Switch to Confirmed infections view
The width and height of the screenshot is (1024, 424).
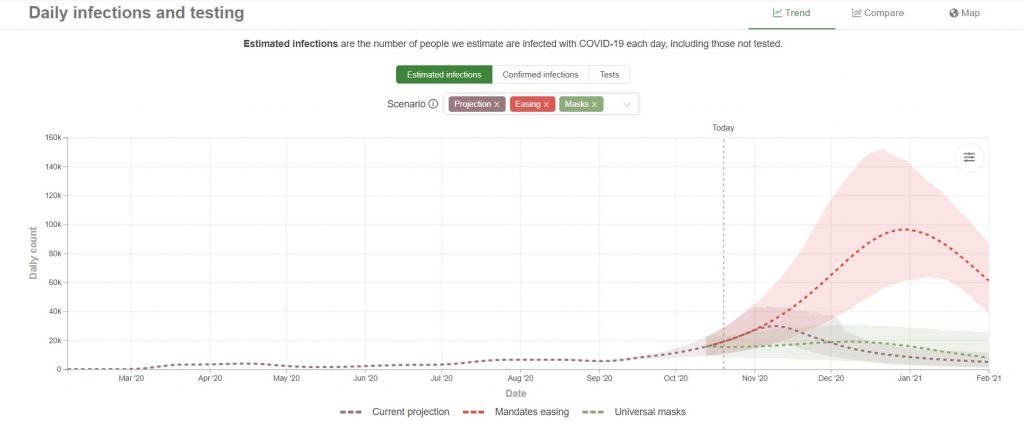540,74
